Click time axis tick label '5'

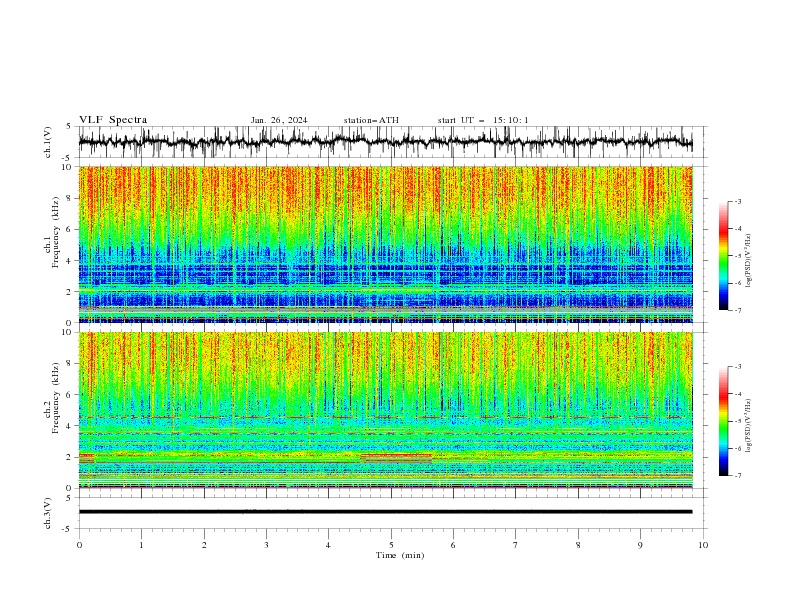click(391, 545)
